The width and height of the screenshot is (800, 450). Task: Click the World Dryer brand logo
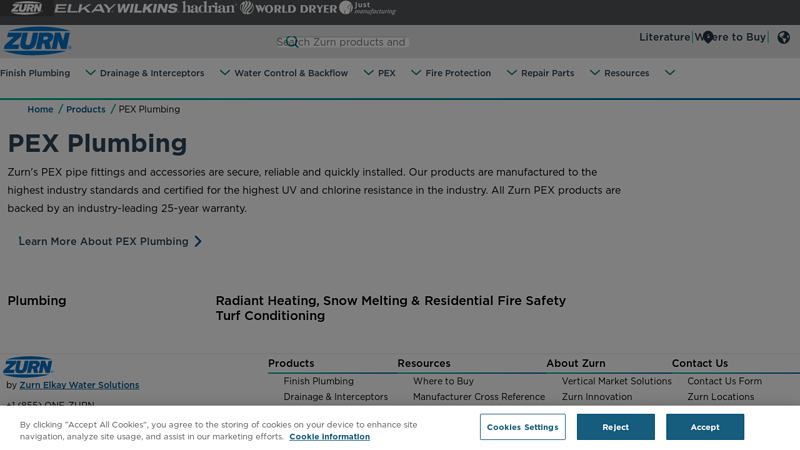click(288, 8)
